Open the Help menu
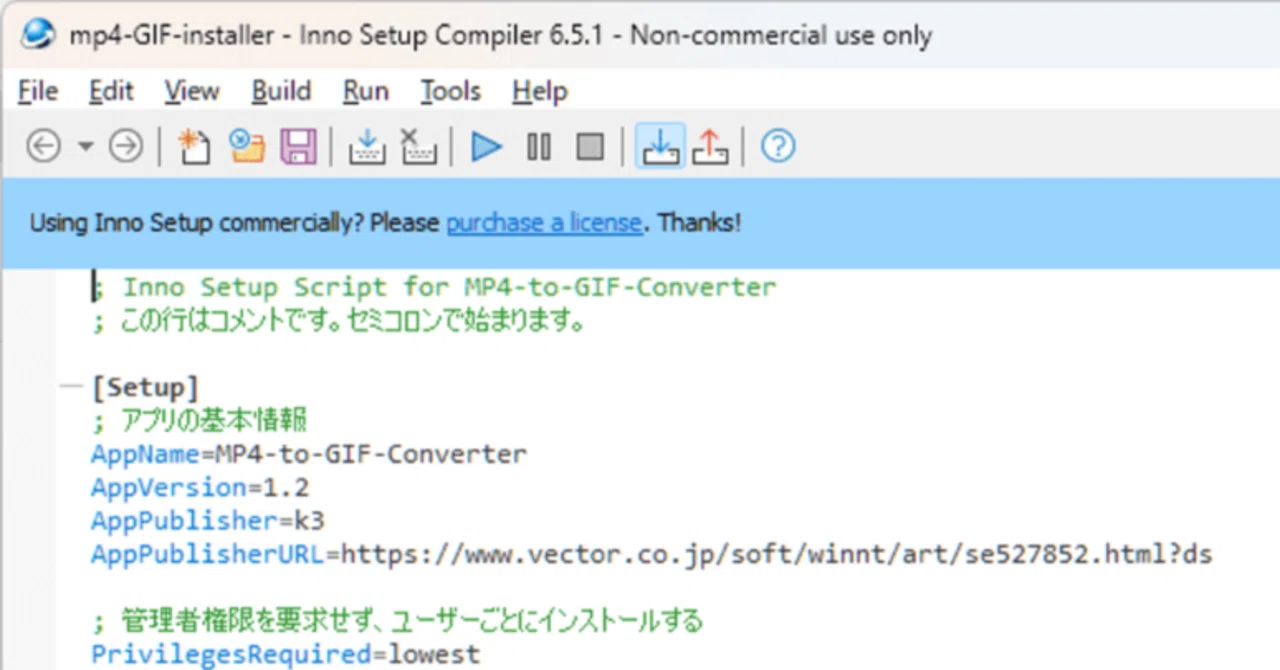Screen dimensions: 1280x670 point(540,91)
